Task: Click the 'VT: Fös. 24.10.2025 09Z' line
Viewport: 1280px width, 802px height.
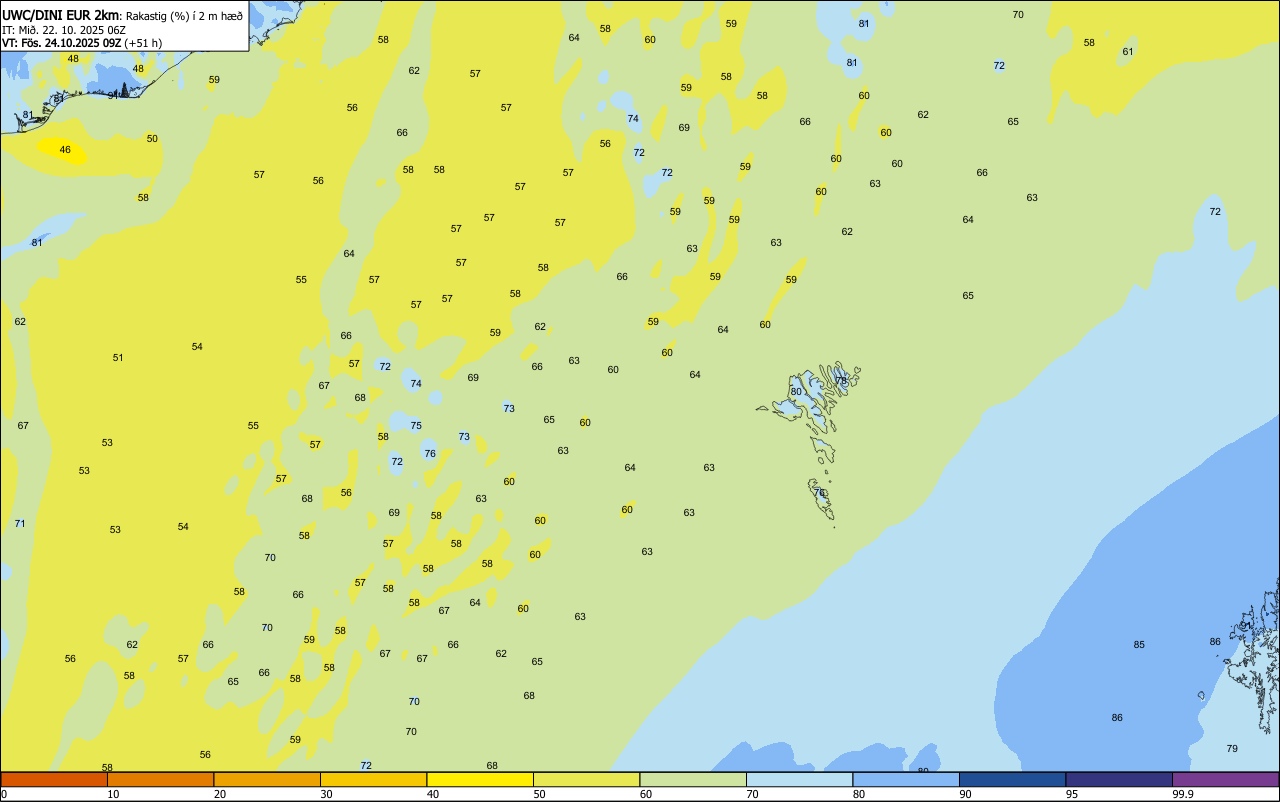Action: [x=62, y=43]
